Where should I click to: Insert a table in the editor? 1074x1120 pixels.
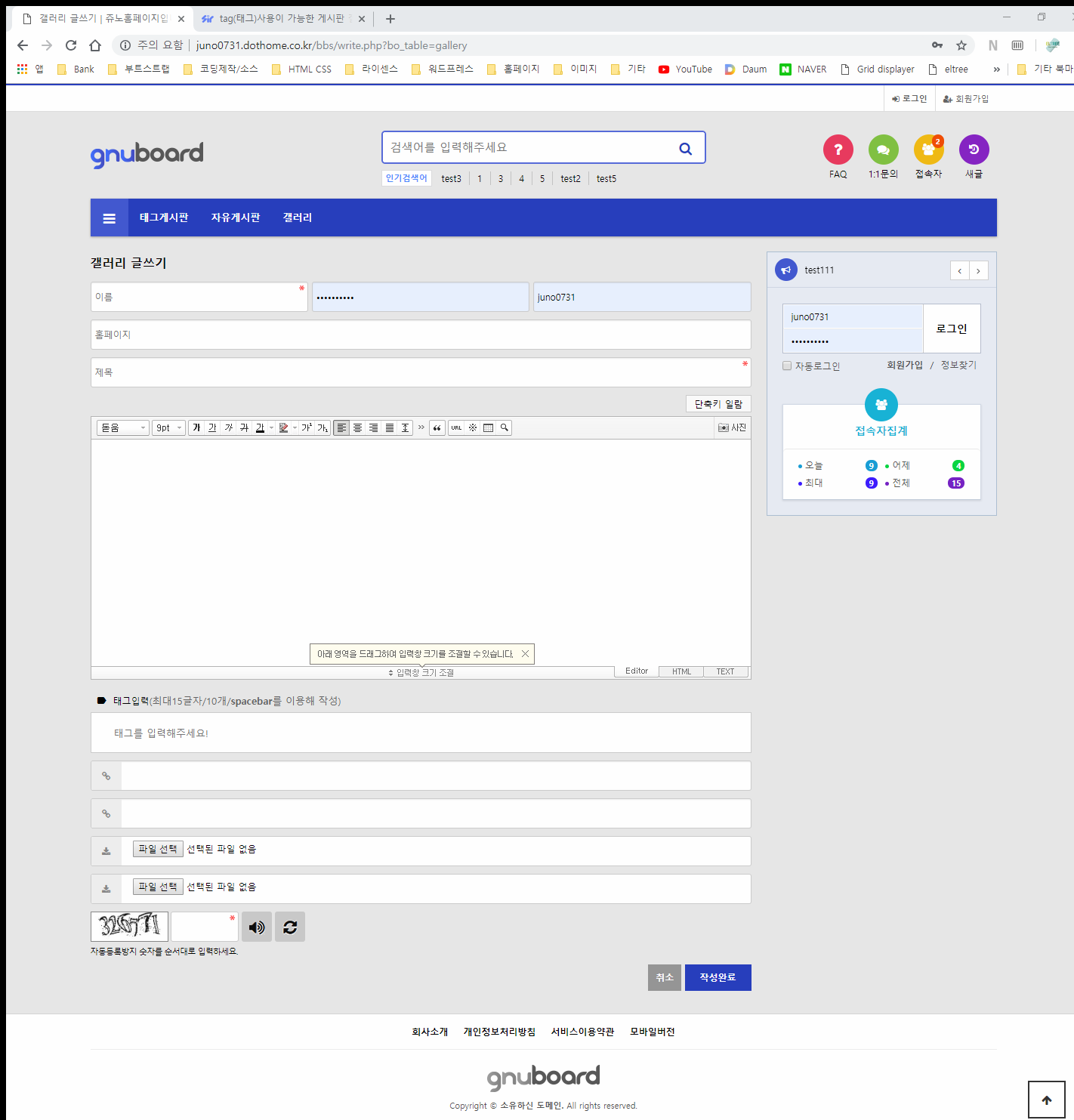point(489,428)
